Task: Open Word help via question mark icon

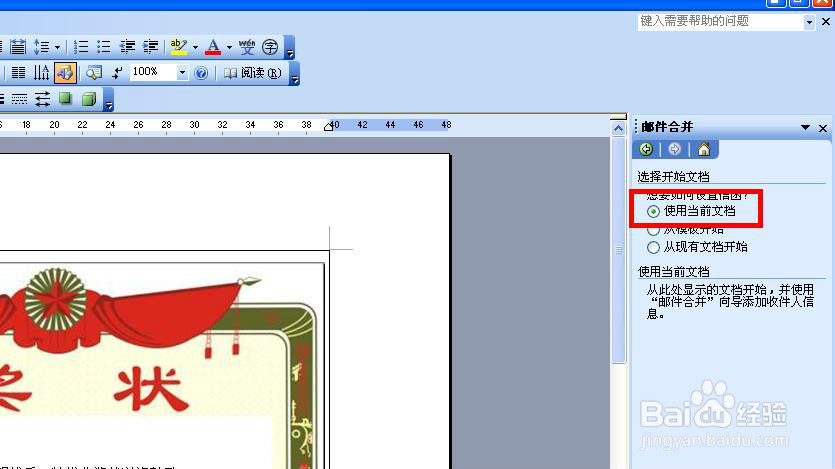Action: (x=201, y=72)
